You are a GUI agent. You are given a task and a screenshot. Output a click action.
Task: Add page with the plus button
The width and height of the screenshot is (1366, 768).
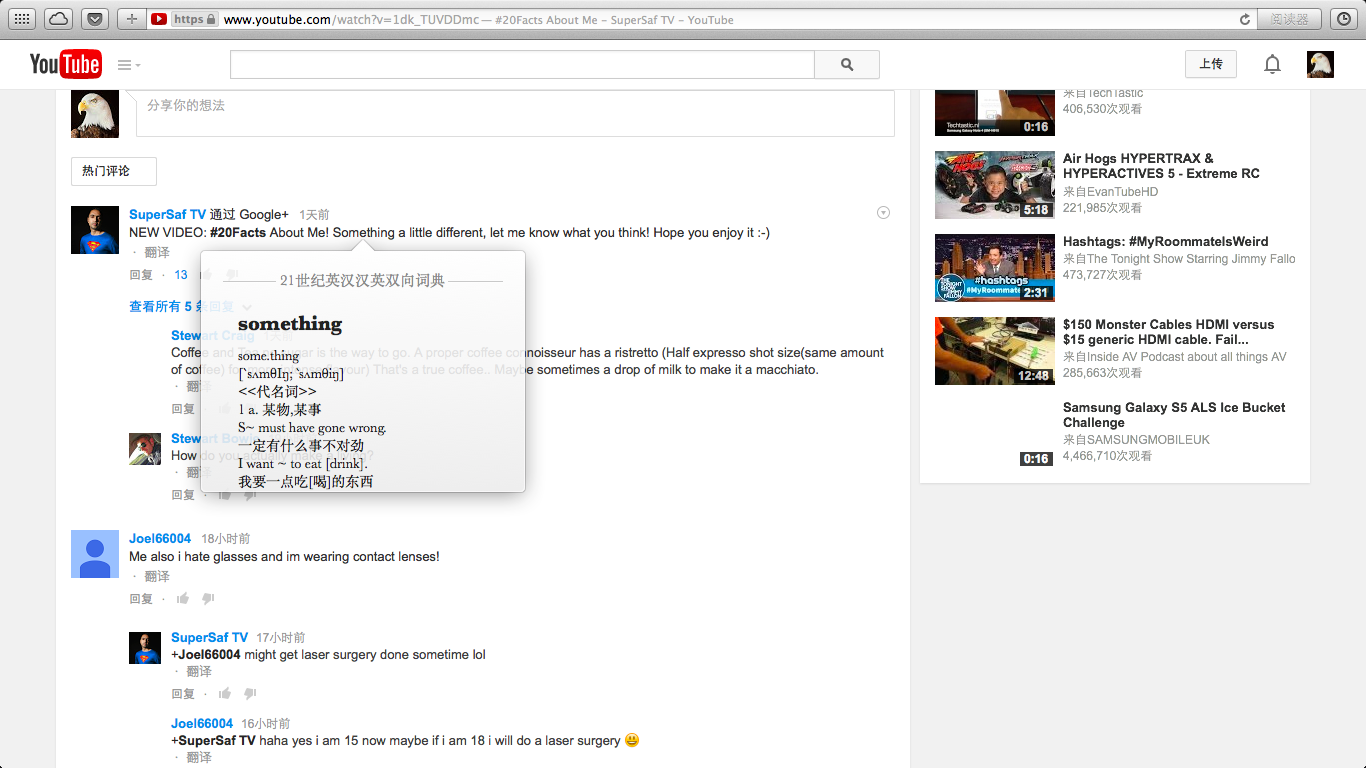(131, 19)
